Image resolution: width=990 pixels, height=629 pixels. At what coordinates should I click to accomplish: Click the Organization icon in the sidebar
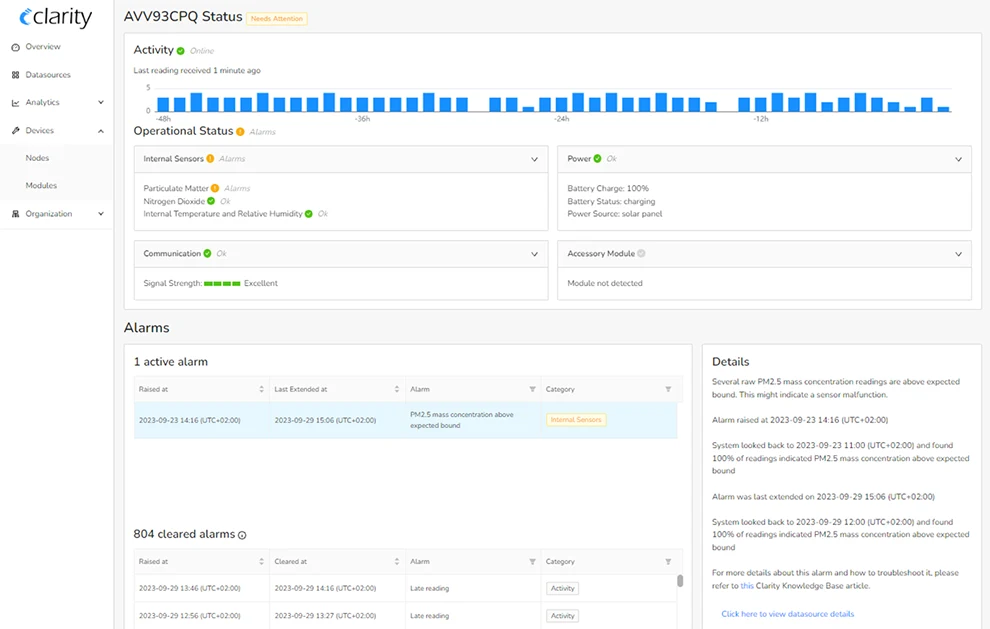coord(16,213)
